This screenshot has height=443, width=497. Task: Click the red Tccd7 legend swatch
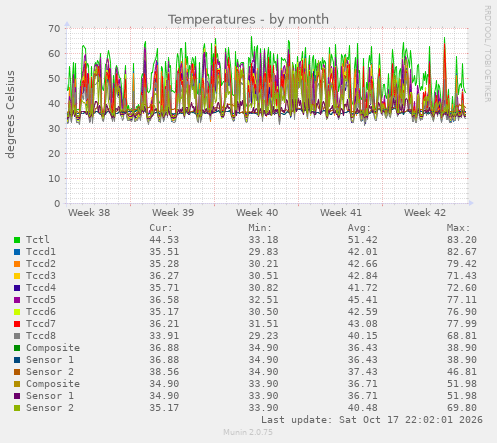click(17, 324)
